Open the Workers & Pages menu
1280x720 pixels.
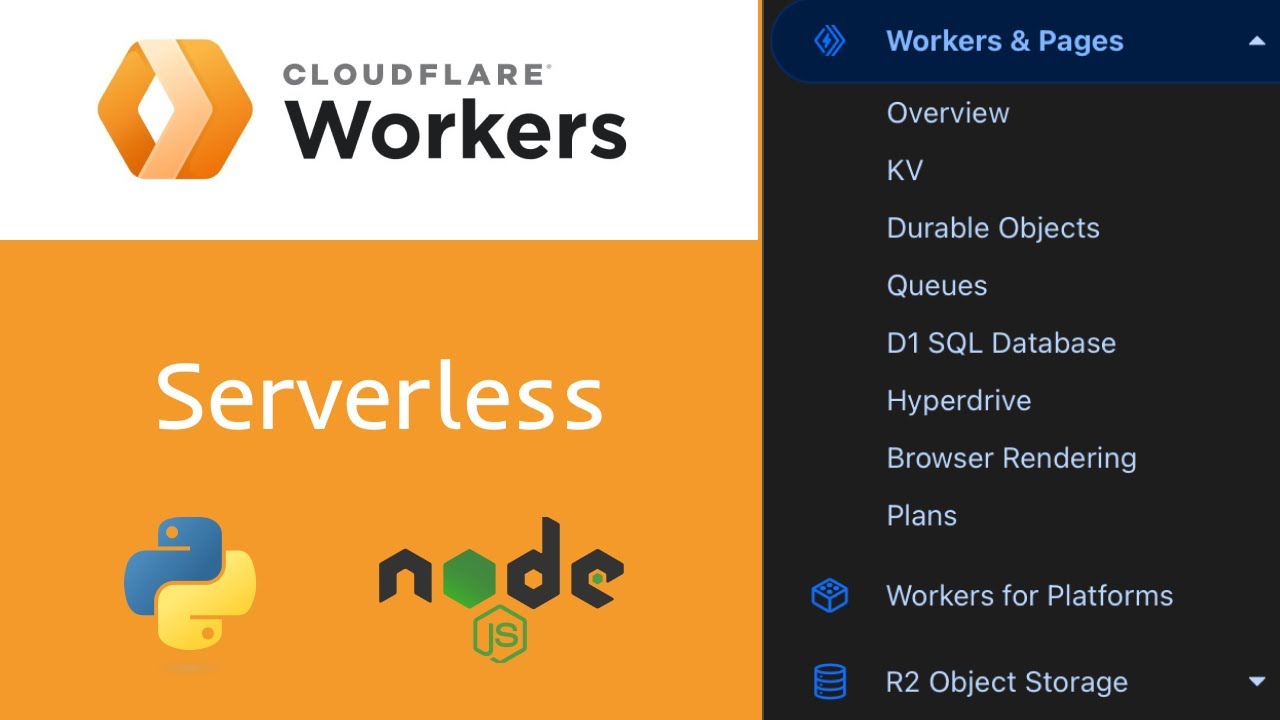click(1023, 41)
